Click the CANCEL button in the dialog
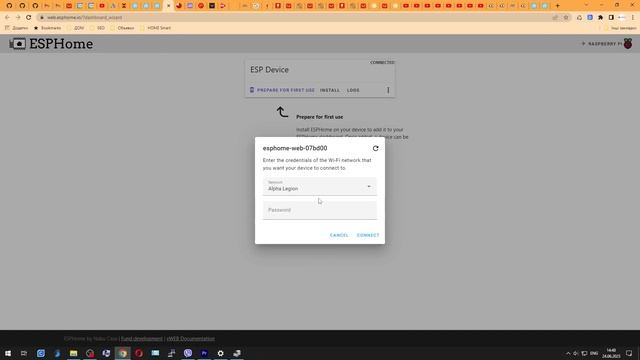Screen dimensions: 640x360 pyautogui.click(x=339, y=235)
